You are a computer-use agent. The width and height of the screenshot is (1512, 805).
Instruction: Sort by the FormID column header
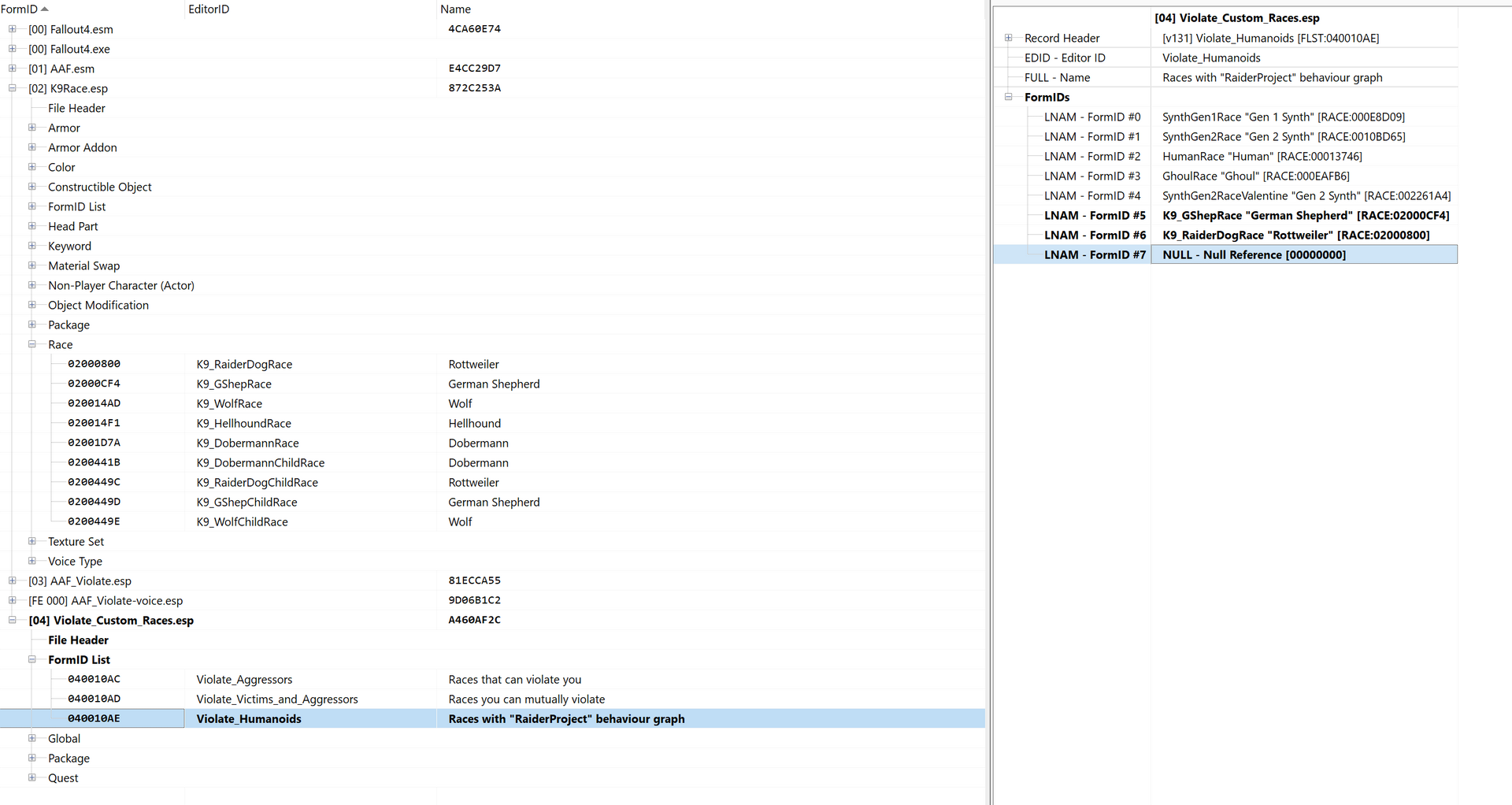point(92,9)
